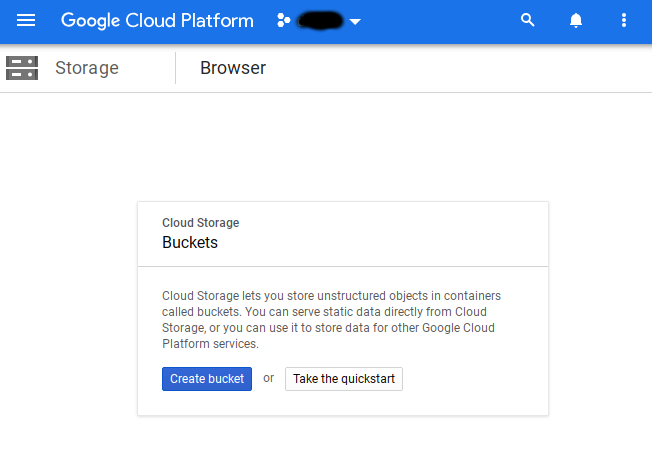The image size is (652, 465).
Task: Click the Storage server icon
Action: pyautogui.click(x=22, y=68)
